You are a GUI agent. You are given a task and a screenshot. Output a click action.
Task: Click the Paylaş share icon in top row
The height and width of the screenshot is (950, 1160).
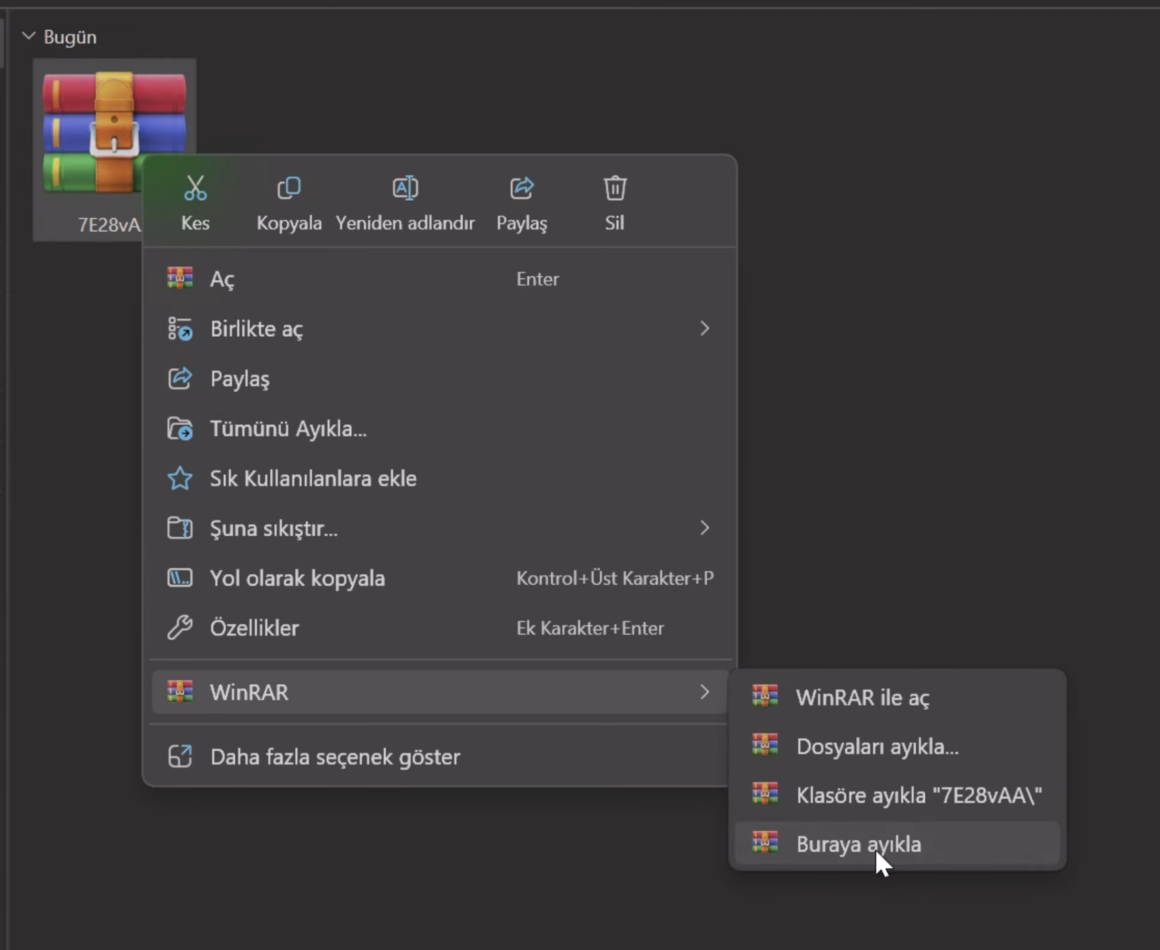click(x=522, y=188)
